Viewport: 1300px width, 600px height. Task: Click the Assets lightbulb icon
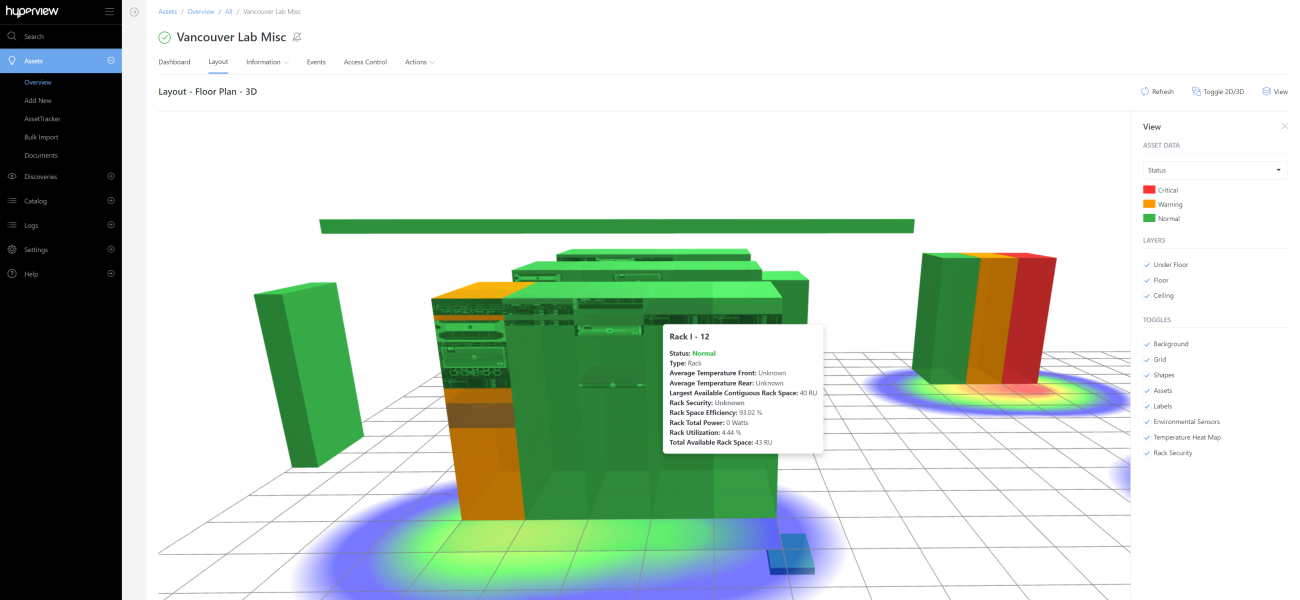click(12, 61)
